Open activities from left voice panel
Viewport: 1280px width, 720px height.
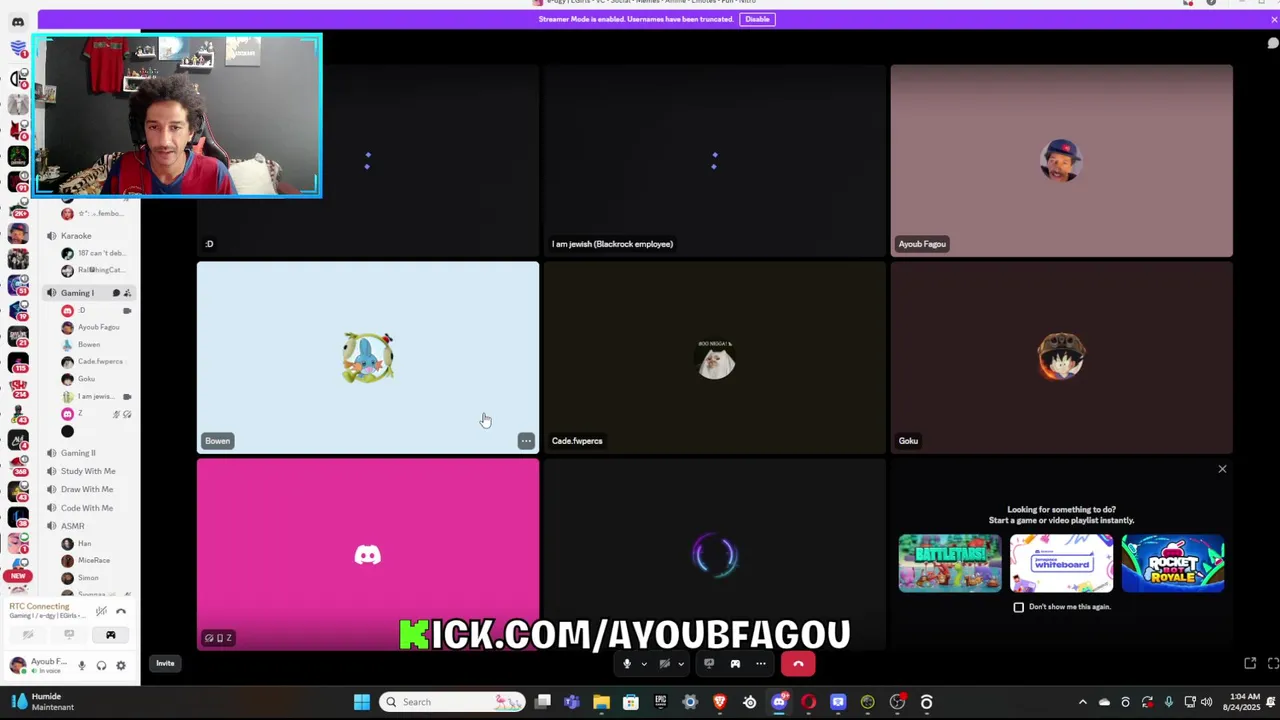(x=111, y=635)
